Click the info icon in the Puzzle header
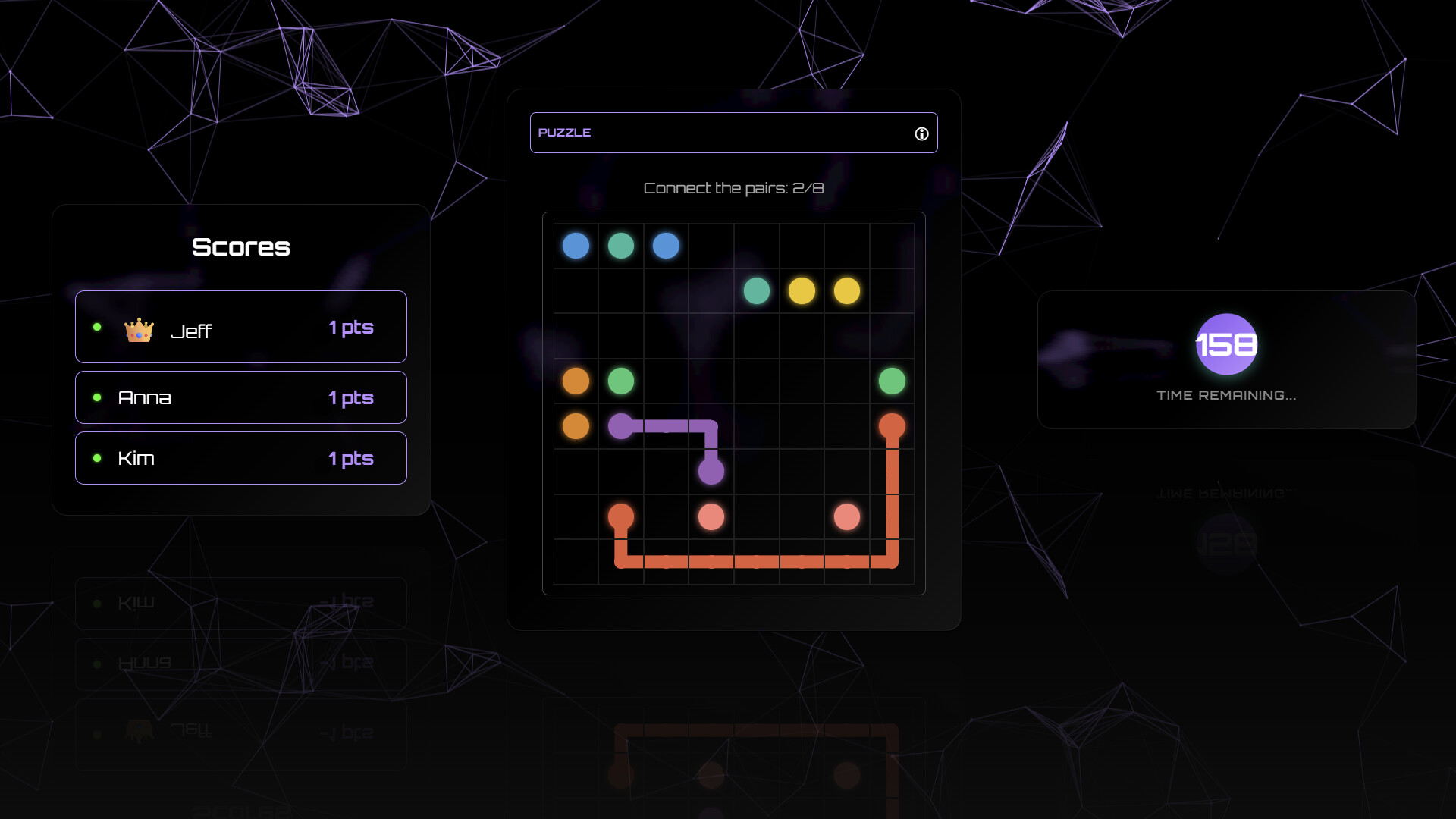 point(921,134)
